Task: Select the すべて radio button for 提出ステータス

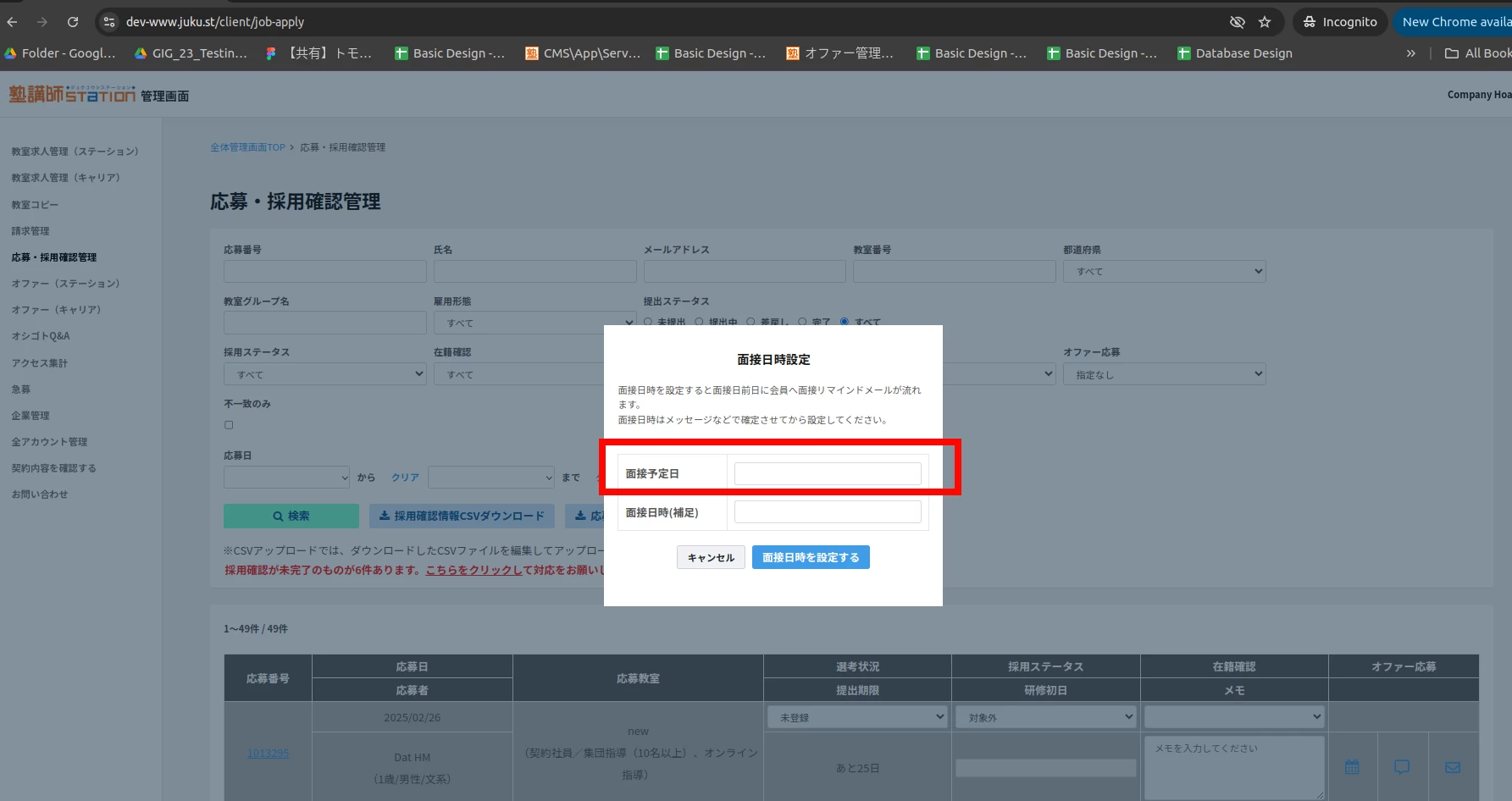Action: (x=845, y=322)
